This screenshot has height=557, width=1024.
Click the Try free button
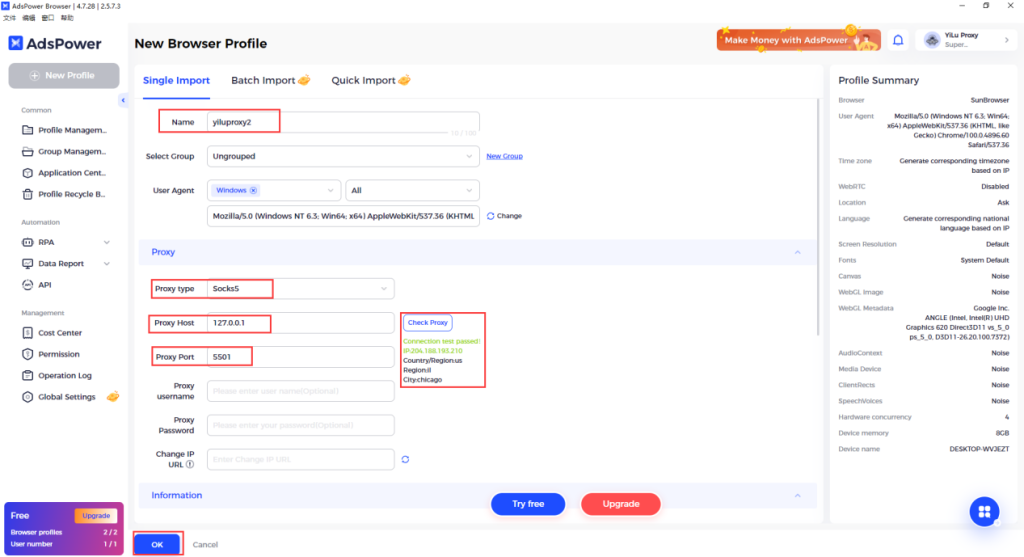point(528,504)
